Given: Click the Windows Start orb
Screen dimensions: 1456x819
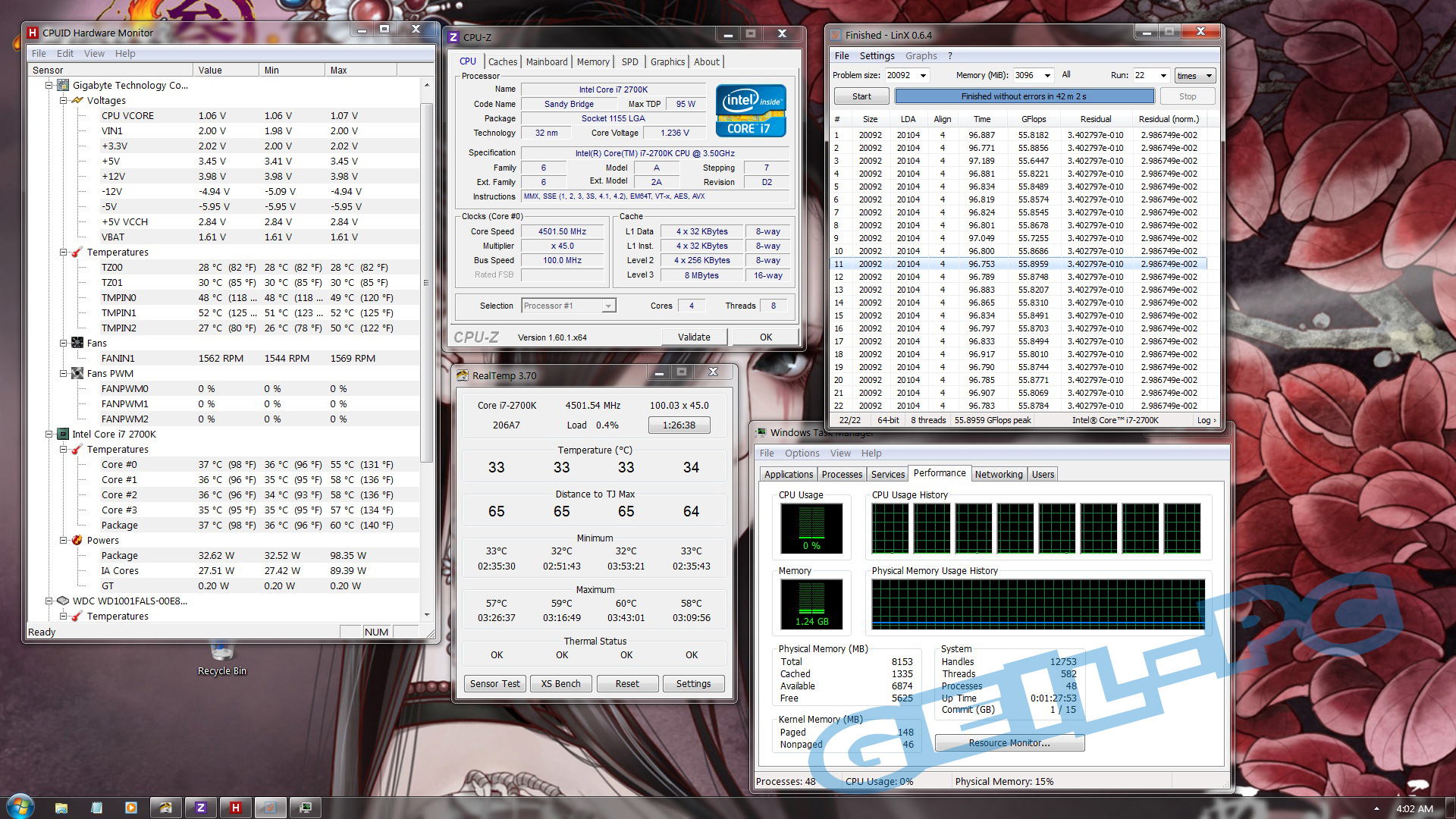Looking at the screenshot, I should [x=19, y=805].
